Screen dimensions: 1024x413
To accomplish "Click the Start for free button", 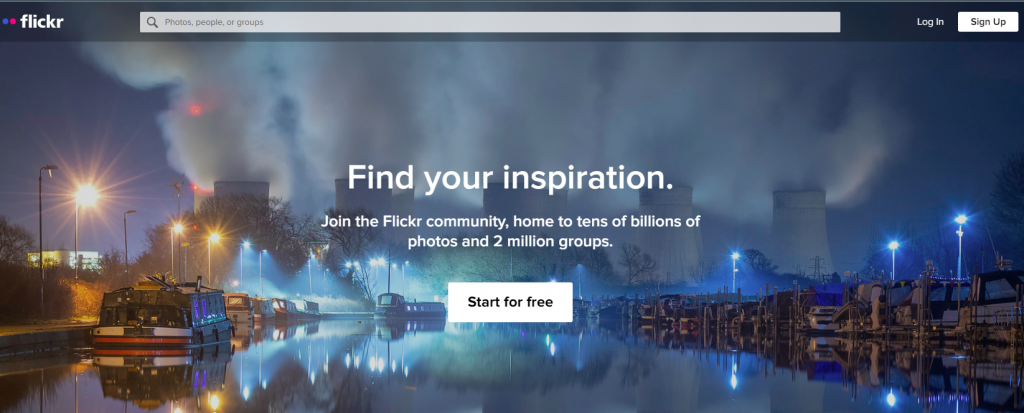I will (x=510, y=302).
